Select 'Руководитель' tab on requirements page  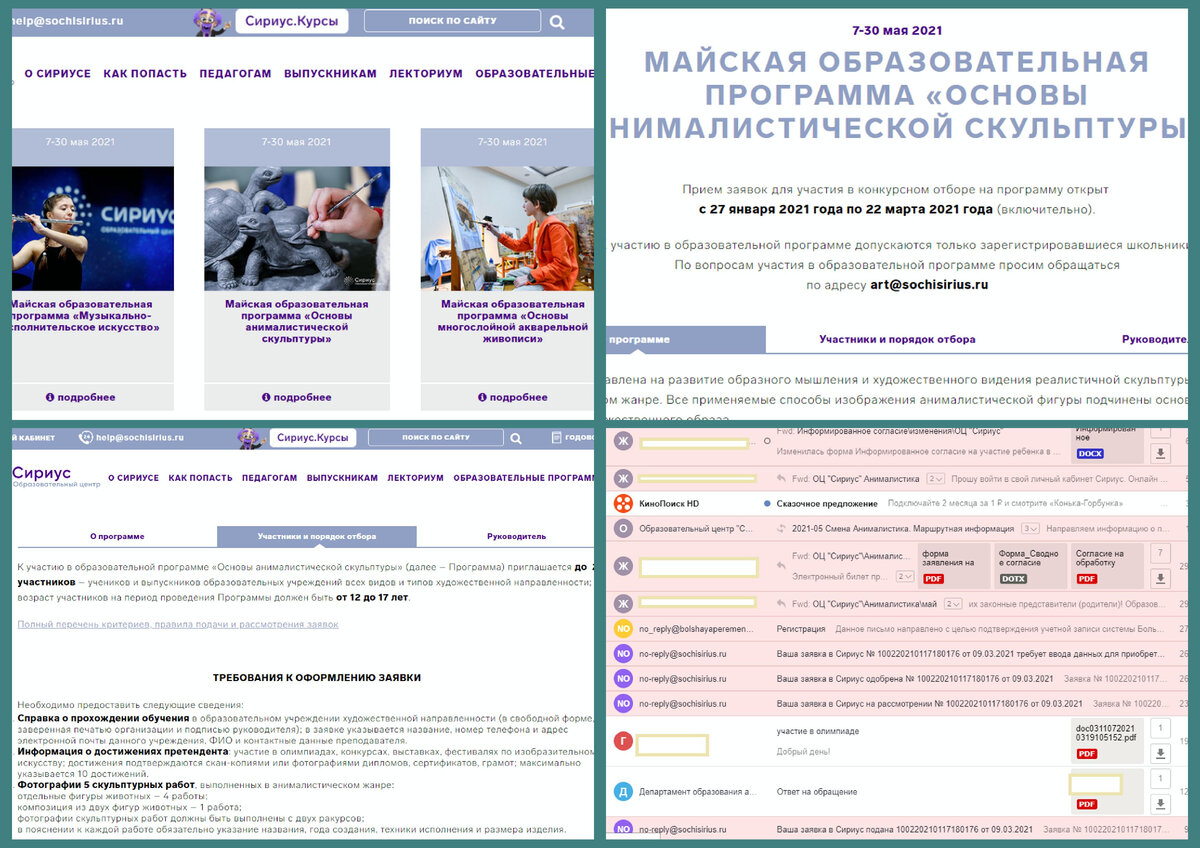pyautogui.click(x=516, y=536)
